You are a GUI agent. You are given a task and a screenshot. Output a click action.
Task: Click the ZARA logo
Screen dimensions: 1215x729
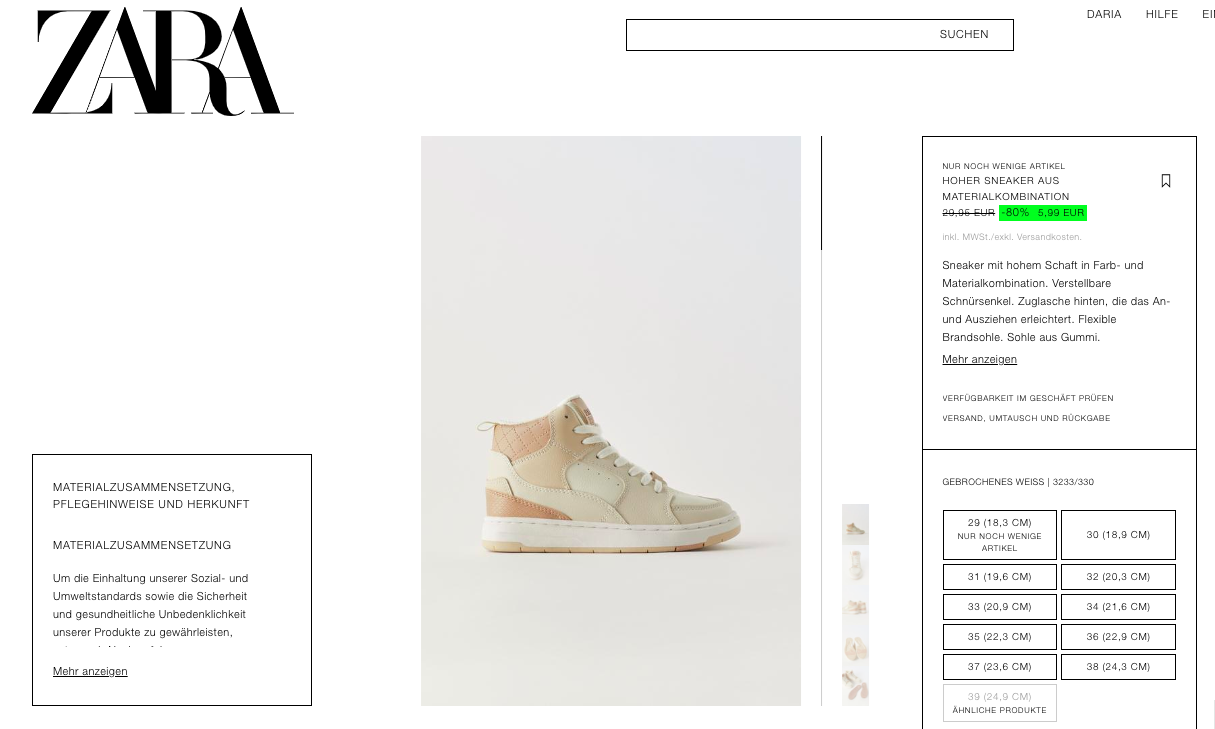pyautogui.click(x=163, y=61)
